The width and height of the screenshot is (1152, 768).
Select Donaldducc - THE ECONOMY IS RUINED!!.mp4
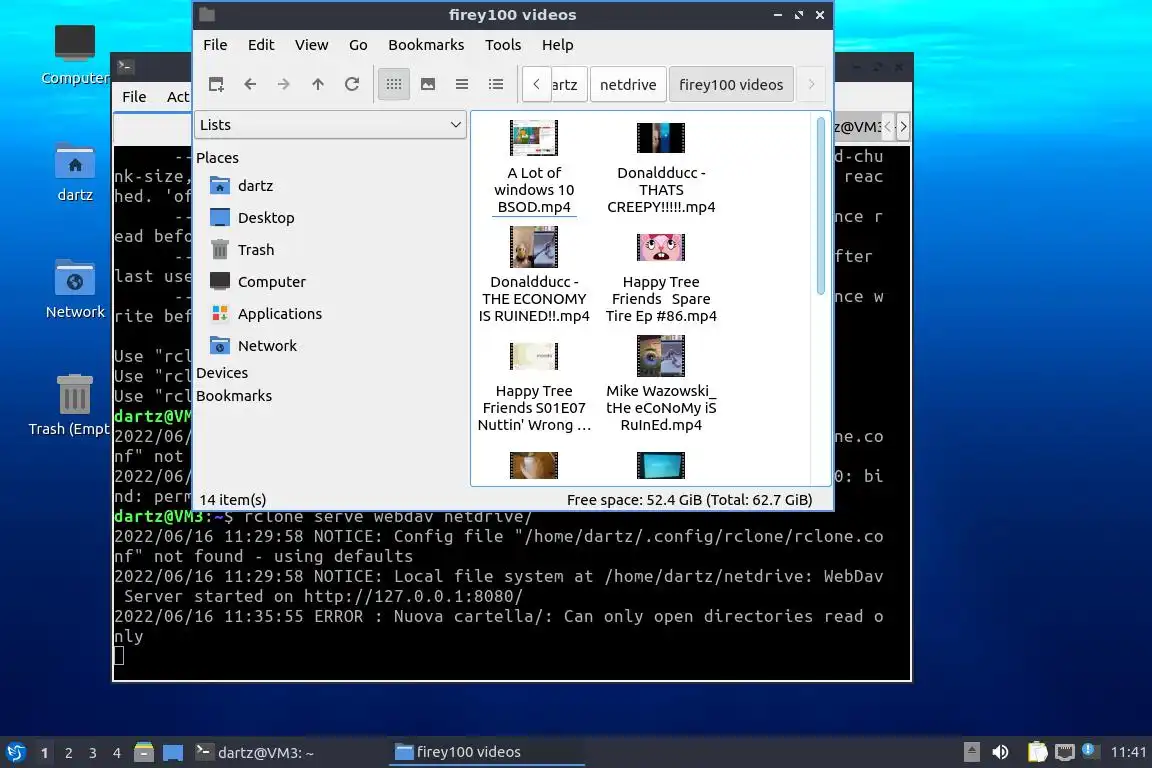(x=534, y=275)
